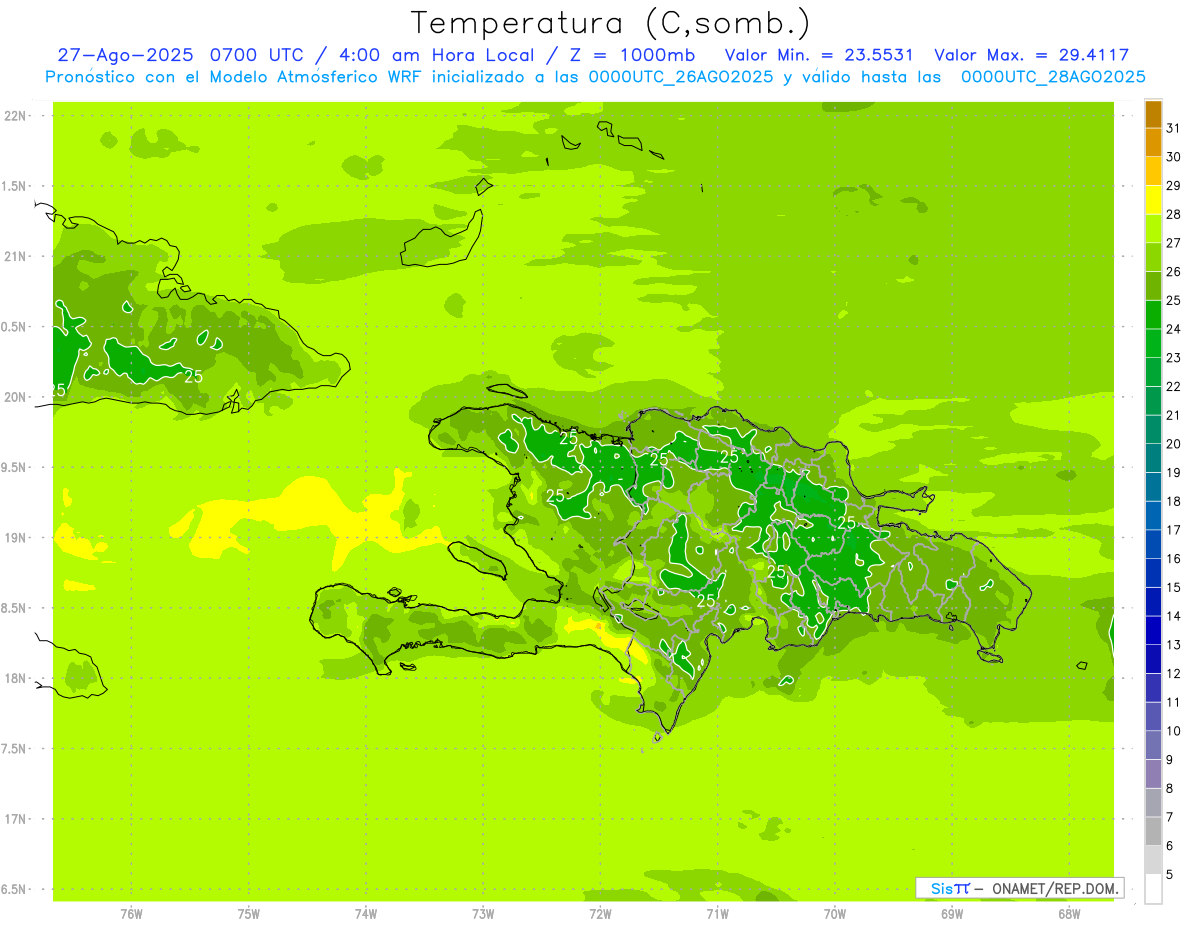The image size is (1200, 927).
Task: Click the '68W' longitude axis label
Action: [x=1069, y=913]
